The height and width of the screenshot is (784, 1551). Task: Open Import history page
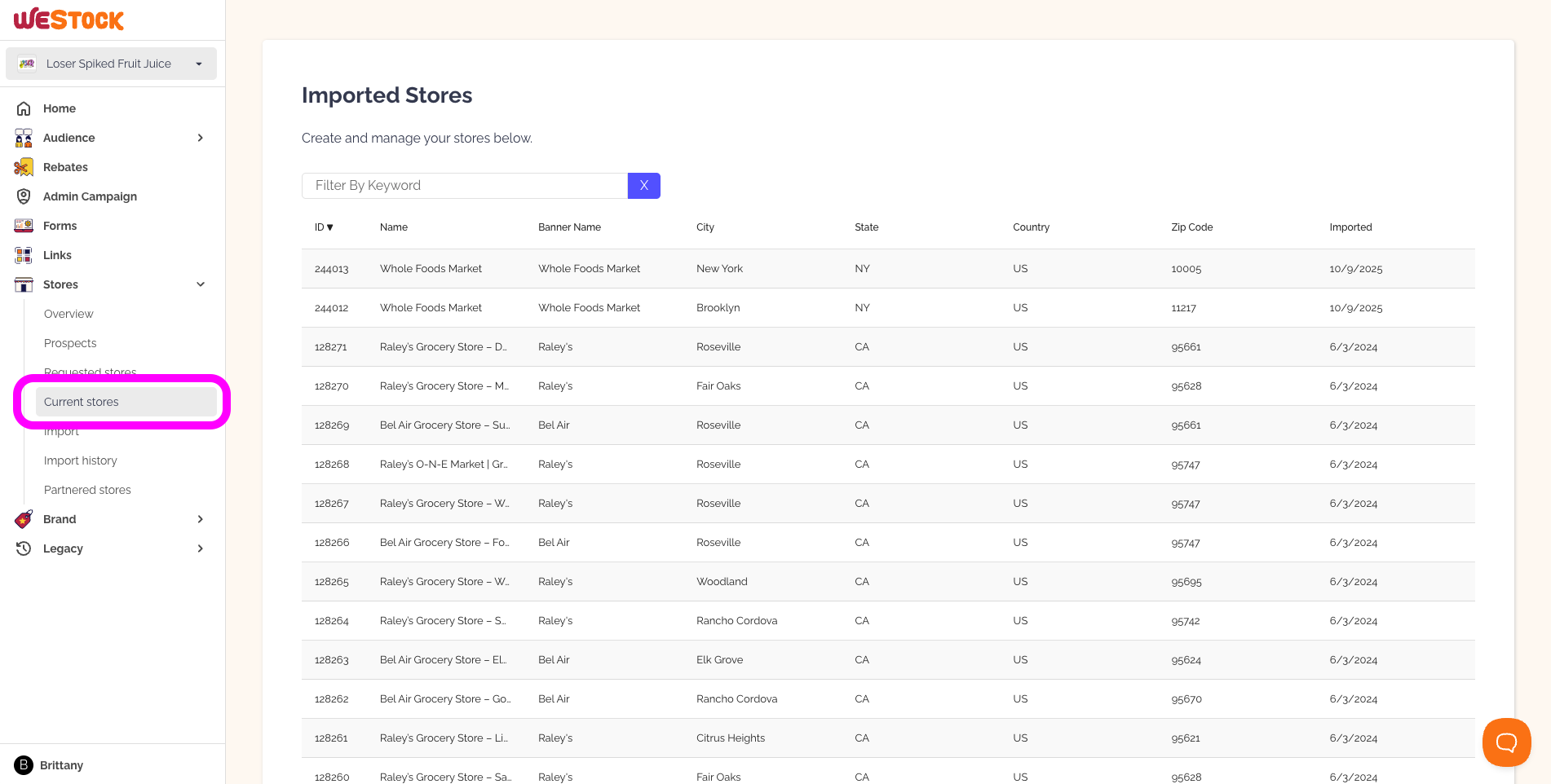tap(81, 460)
